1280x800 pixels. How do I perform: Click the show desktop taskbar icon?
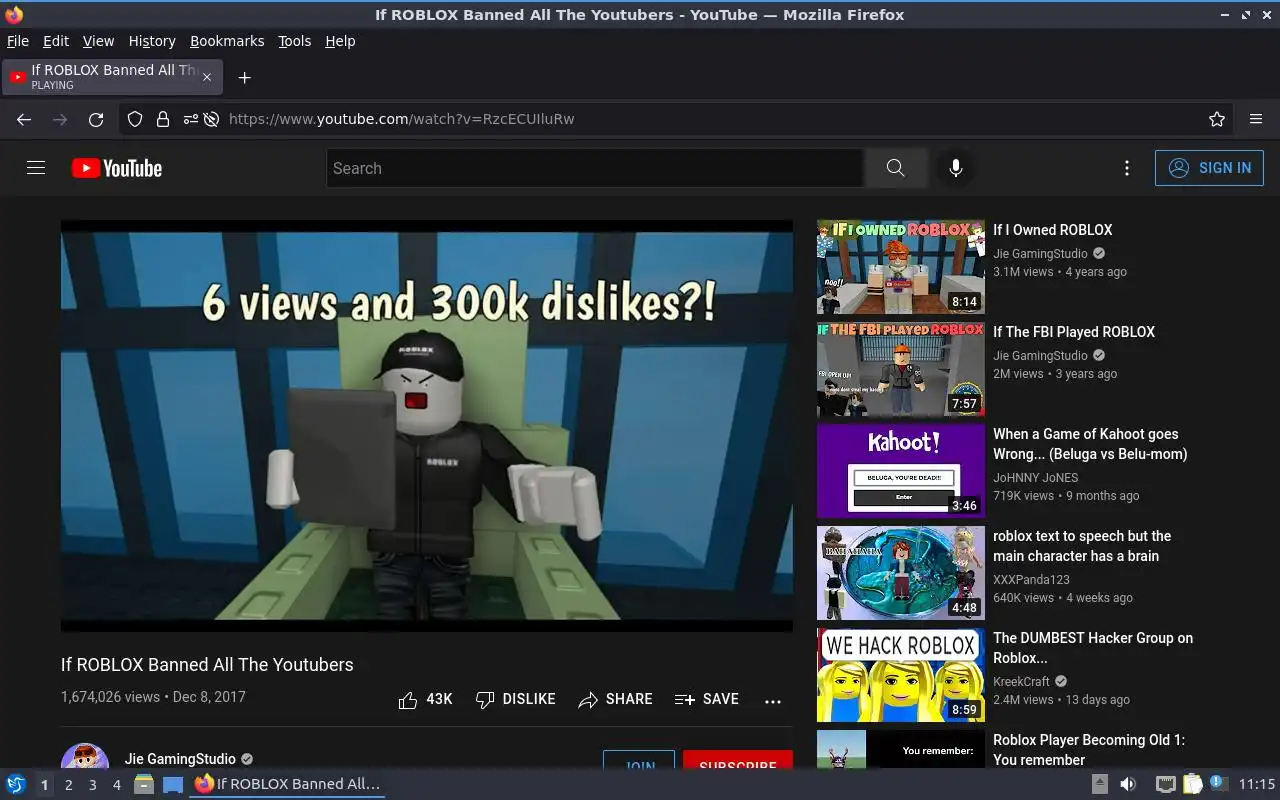(173, 784)
